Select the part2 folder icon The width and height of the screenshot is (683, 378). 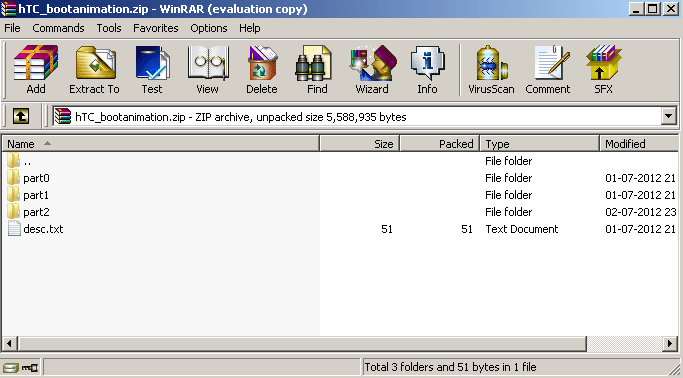pyautogui.click(x=14, y=212)
